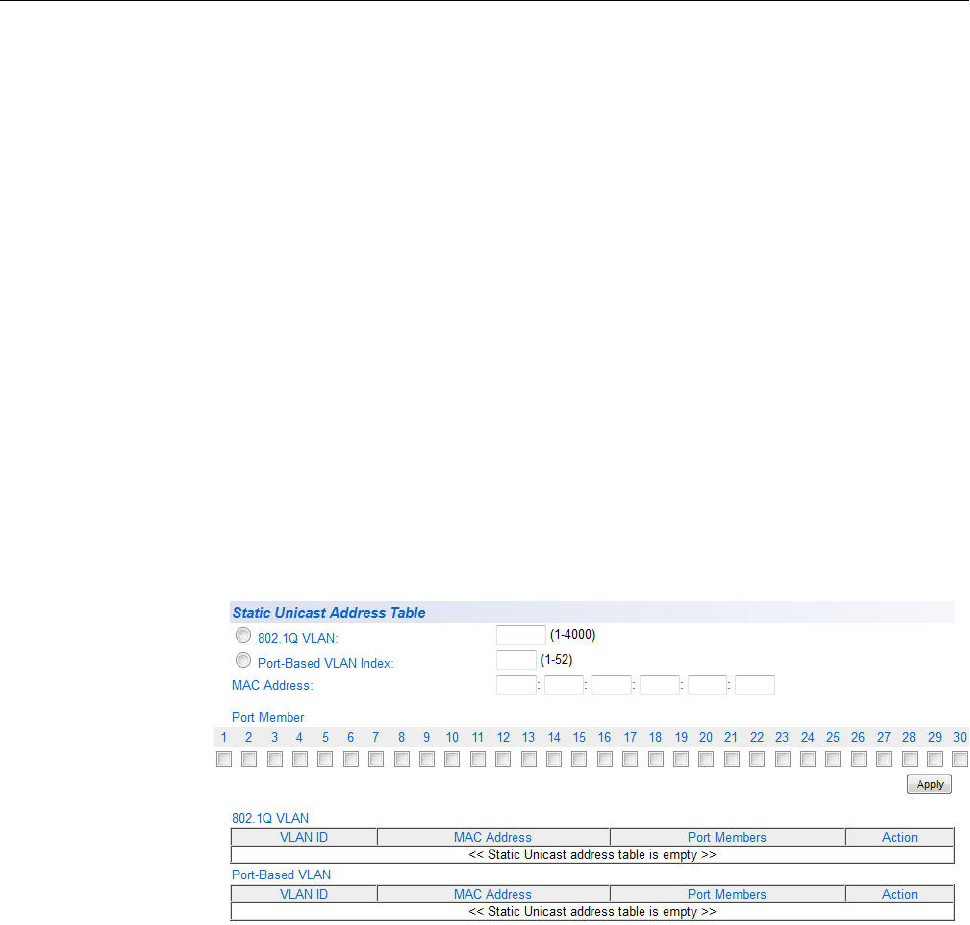
Task: Check port member 23 checkbox
Action: pyautogui.click(x=783, y=759)
